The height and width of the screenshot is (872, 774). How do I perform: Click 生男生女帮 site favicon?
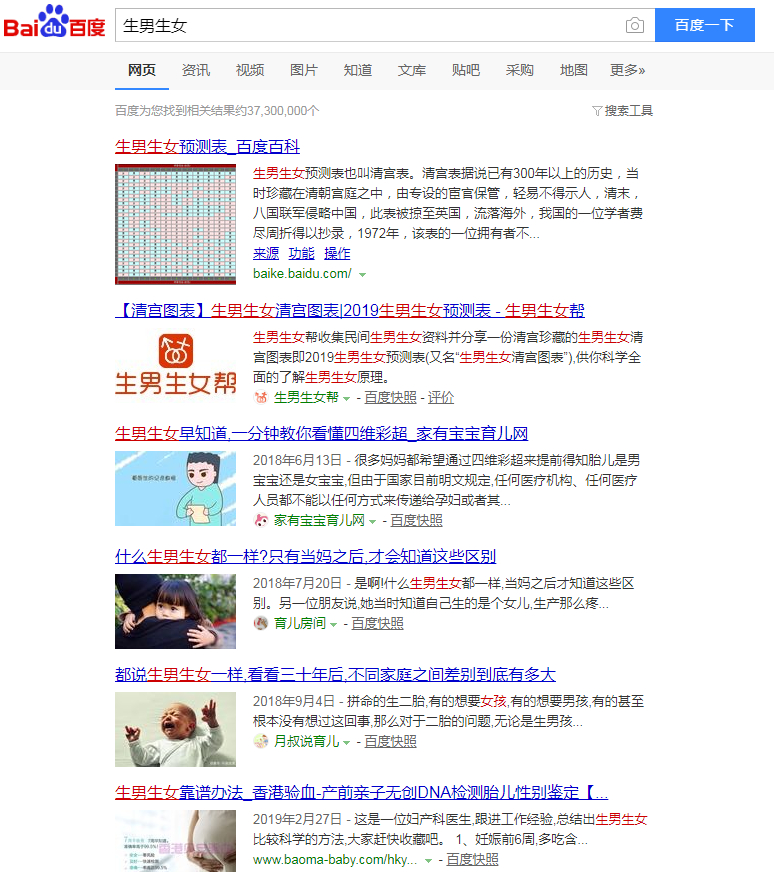pyautogui.click(x=260, y=397)
